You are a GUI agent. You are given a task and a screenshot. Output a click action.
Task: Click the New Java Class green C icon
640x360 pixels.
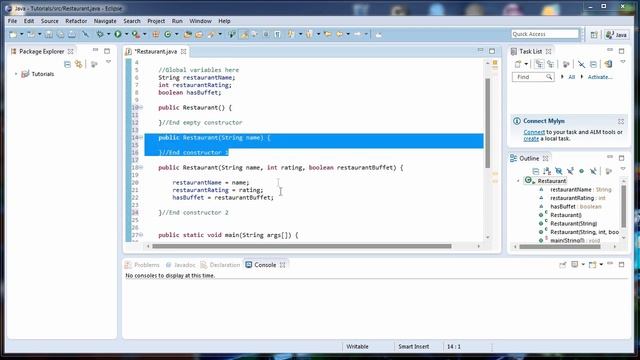pos(167,35)
